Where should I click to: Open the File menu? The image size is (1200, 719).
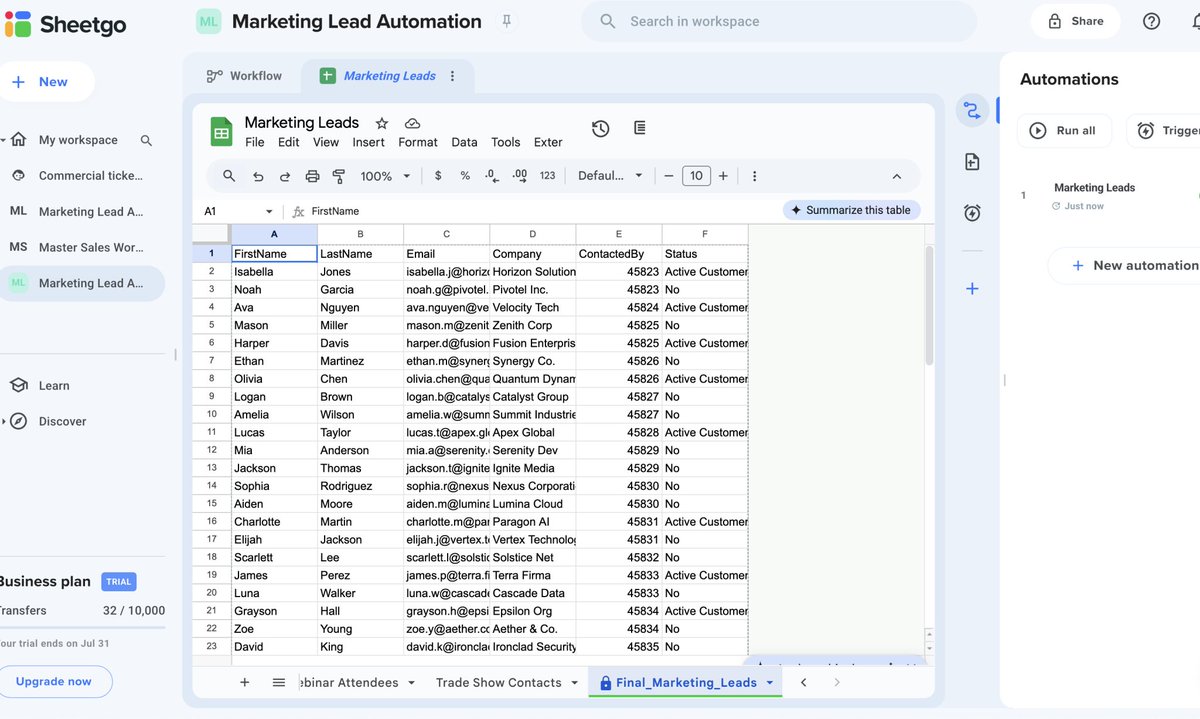click(255, 142)
